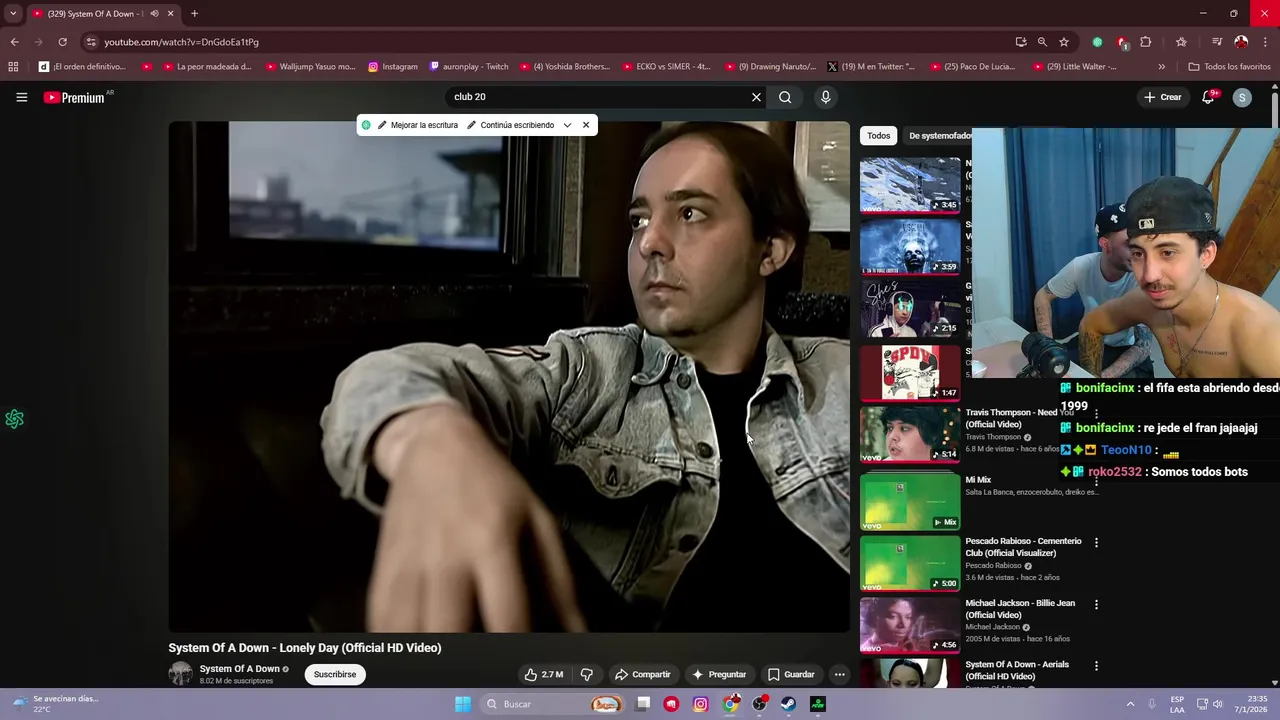
Task: Open Todos los favoritos folder
Action: point(1229,67)
